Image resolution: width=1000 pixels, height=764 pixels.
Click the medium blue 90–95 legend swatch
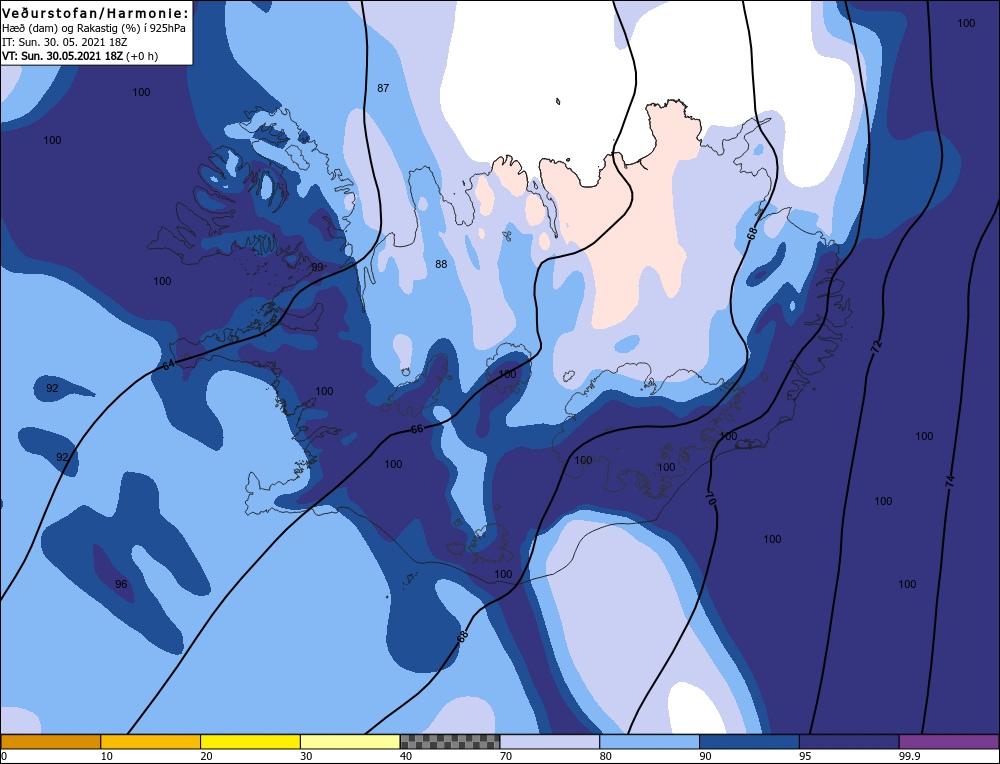(x=749, y=742)
